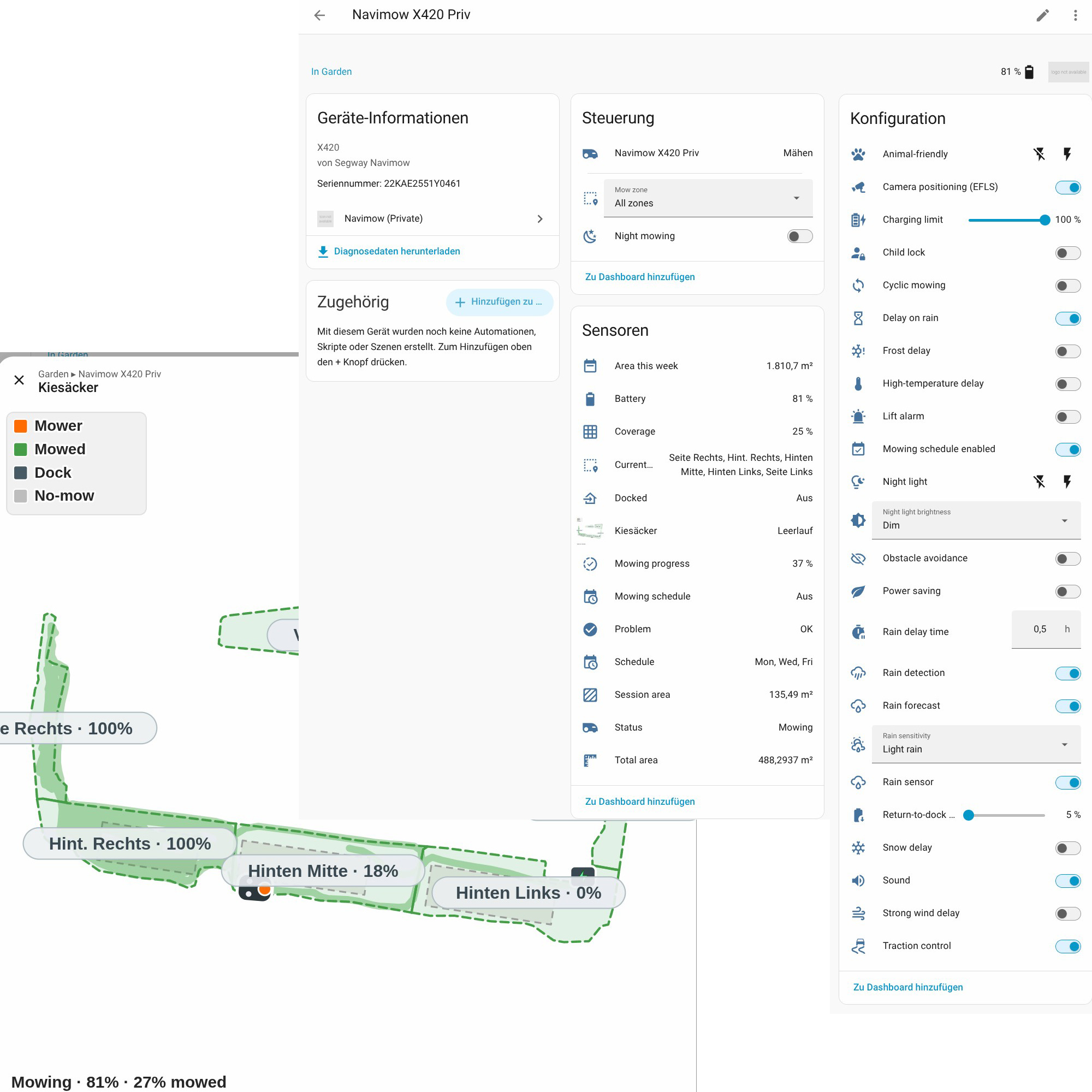
Task: Click the orange Mower legend swatch
Action: point(21,426)
